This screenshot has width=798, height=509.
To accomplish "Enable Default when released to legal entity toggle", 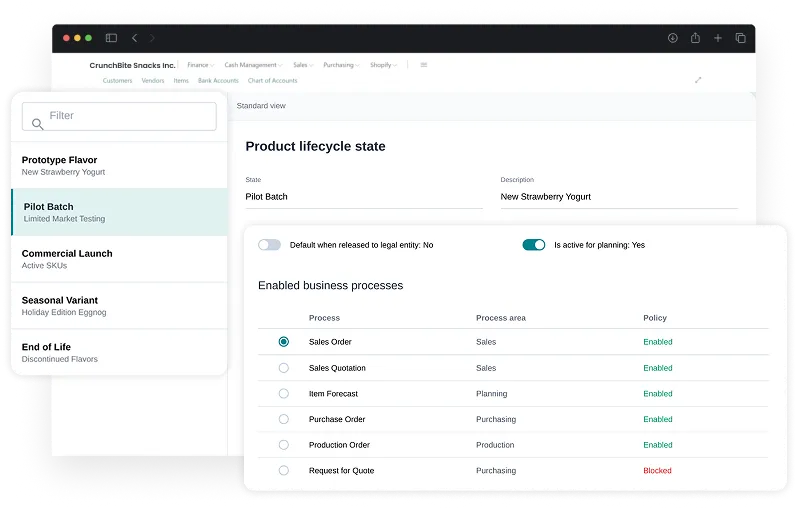I will (x=269, y=245).
